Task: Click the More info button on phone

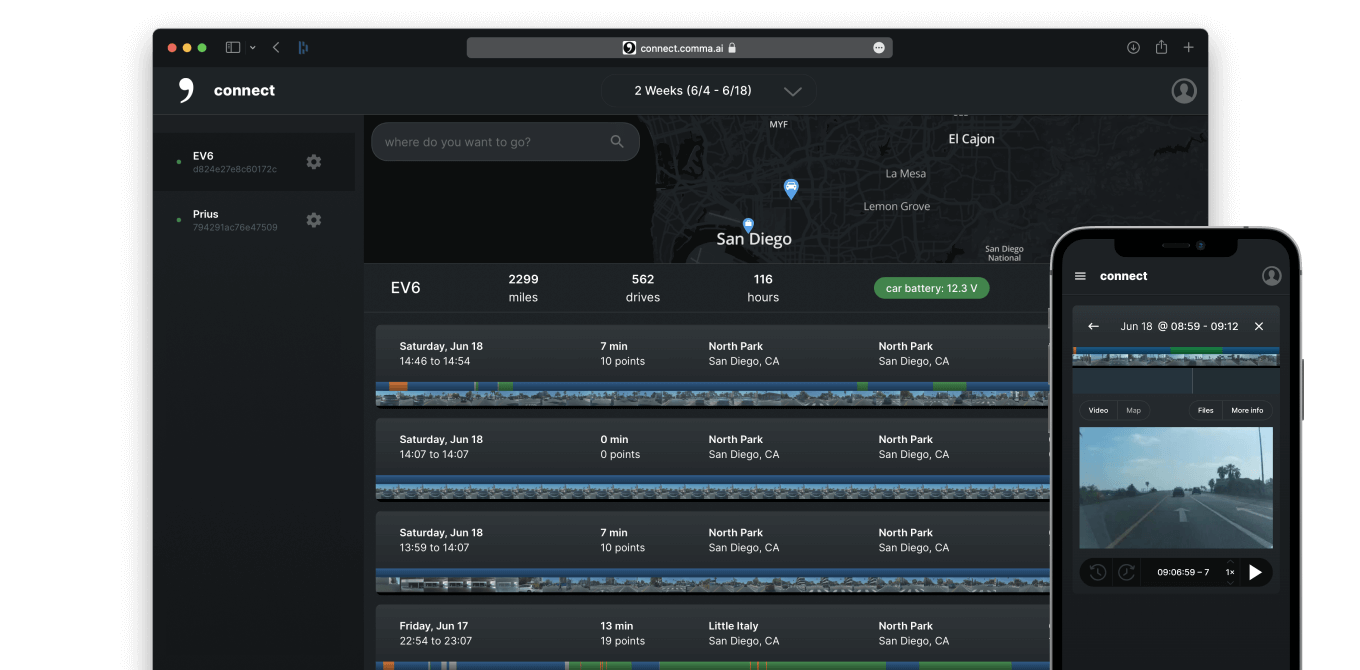Action: (x=1247, y=410)
